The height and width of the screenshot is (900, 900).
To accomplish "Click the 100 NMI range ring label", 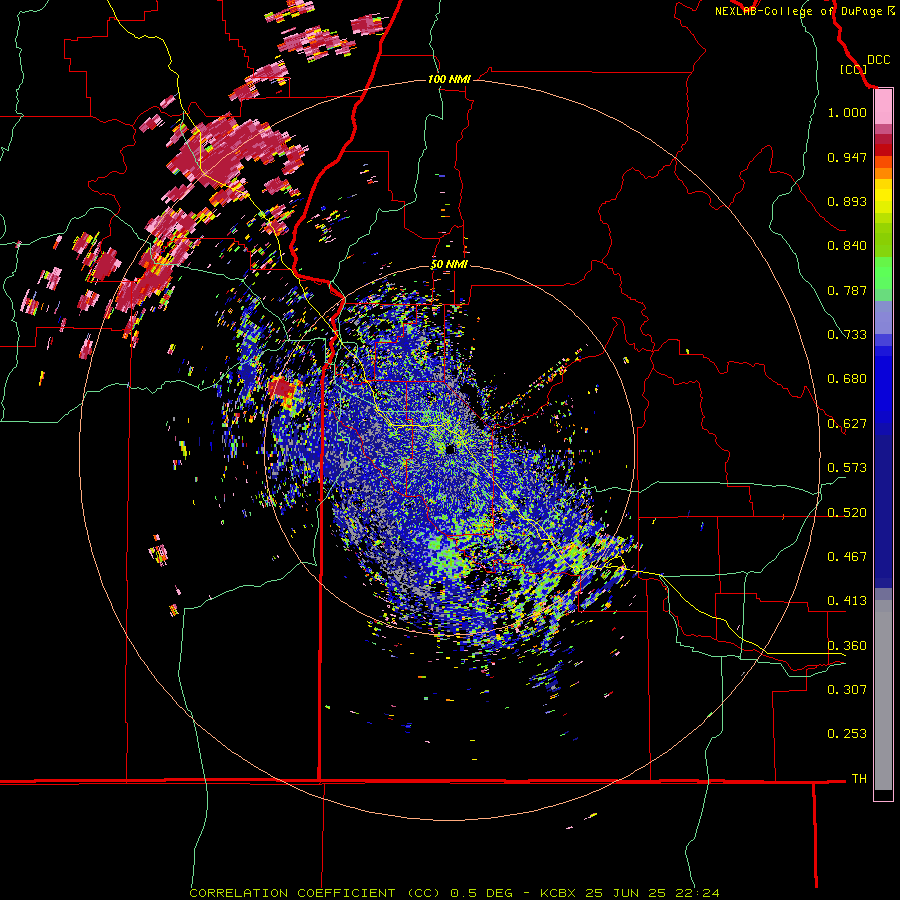I will [x=449, y=79].
